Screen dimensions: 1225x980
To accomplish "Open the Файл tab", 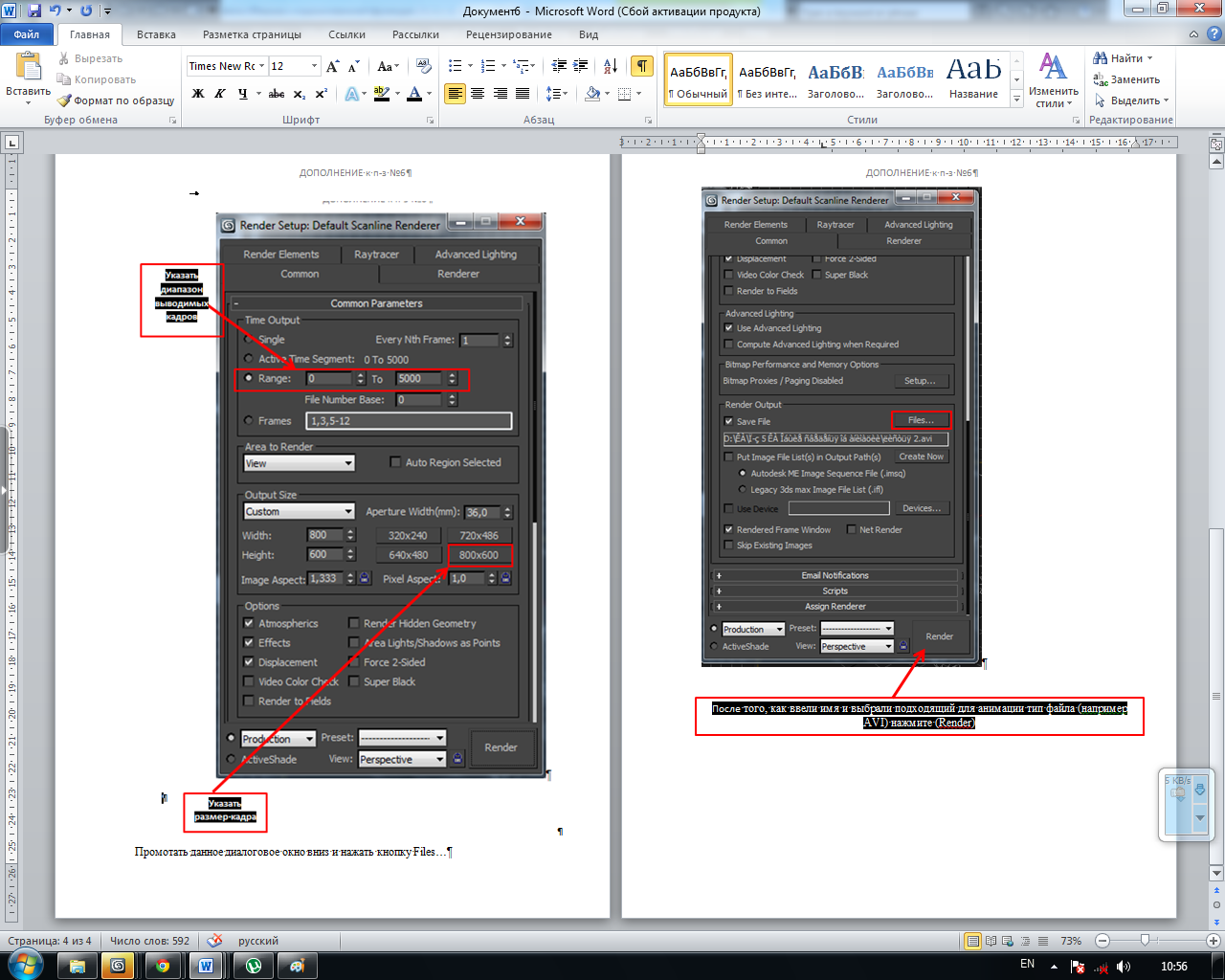I will (x=27, y=34).
